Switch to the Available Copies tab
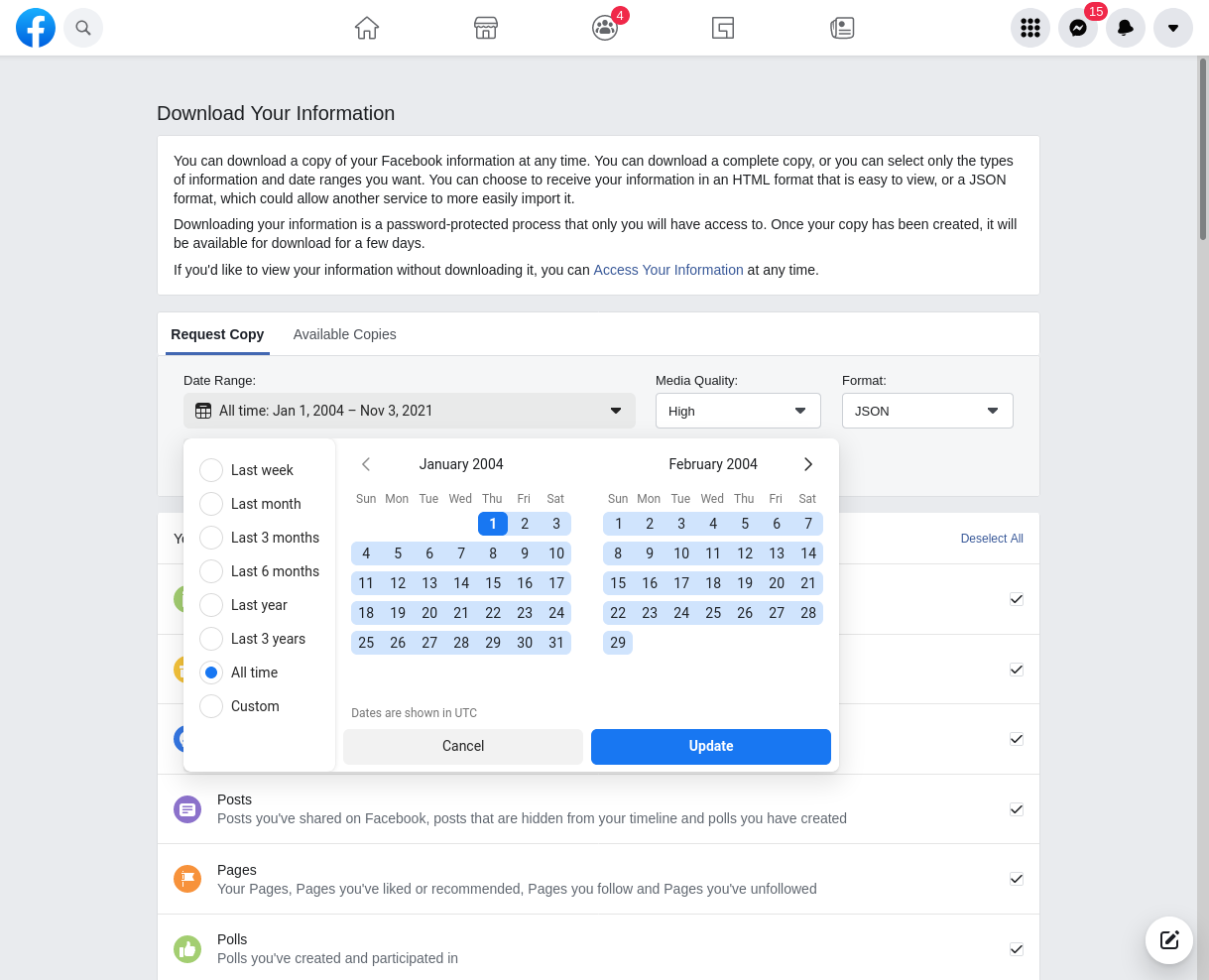This screenshot has width=1209, height=980. (344, 334)
